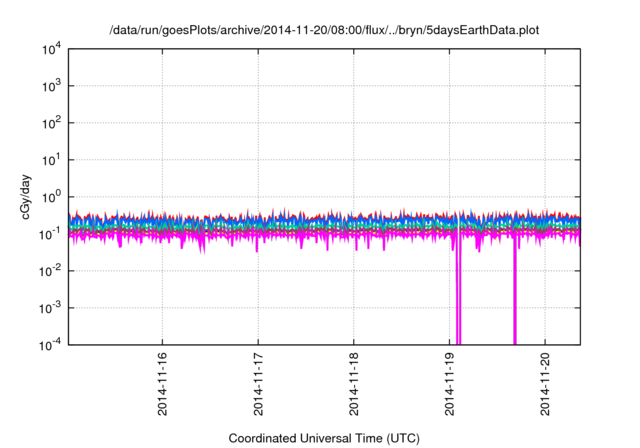Click the 2014-11-17 date tick label
The image size is (640, 448).
(x=258, y=384)
